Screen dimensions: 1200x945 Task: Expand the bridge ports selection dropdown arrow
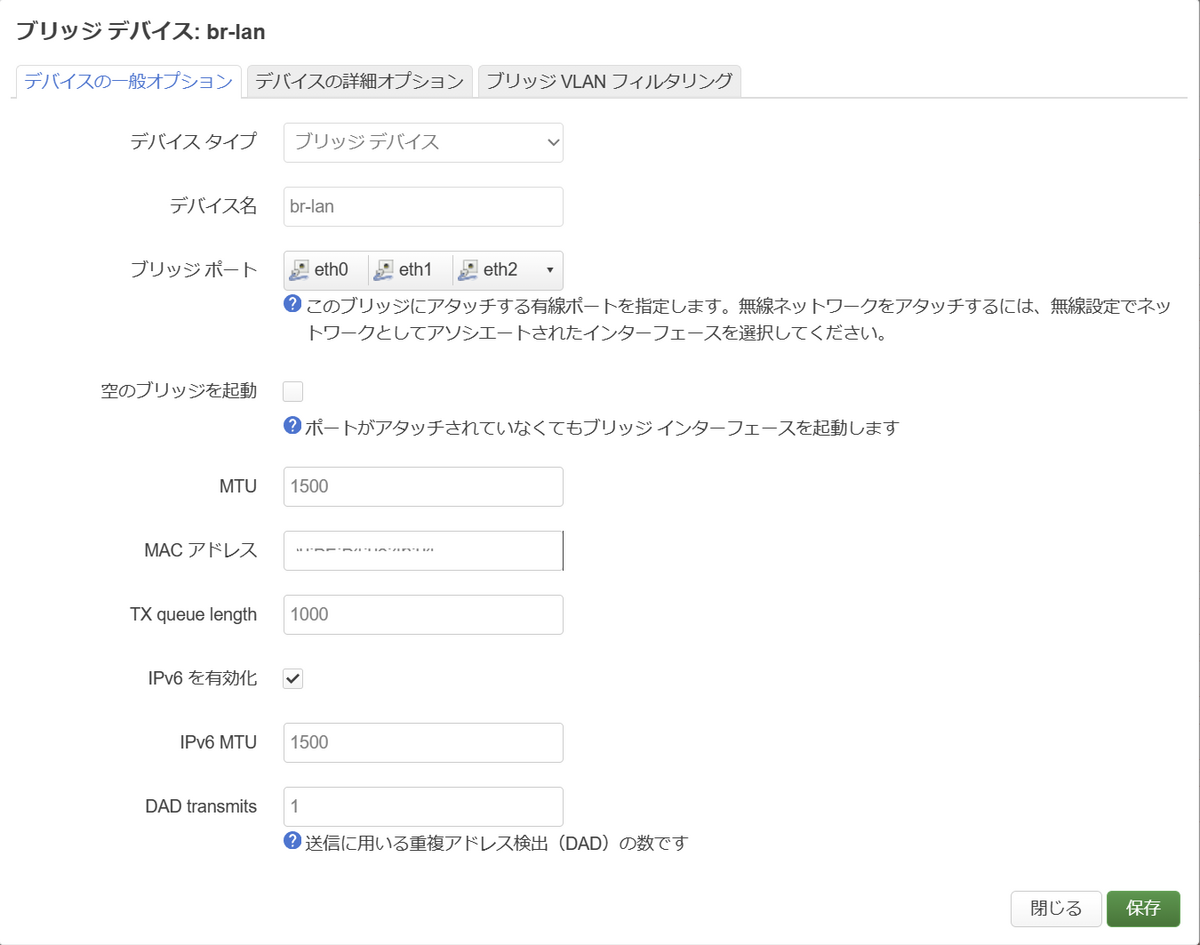(x=548, y=269)
